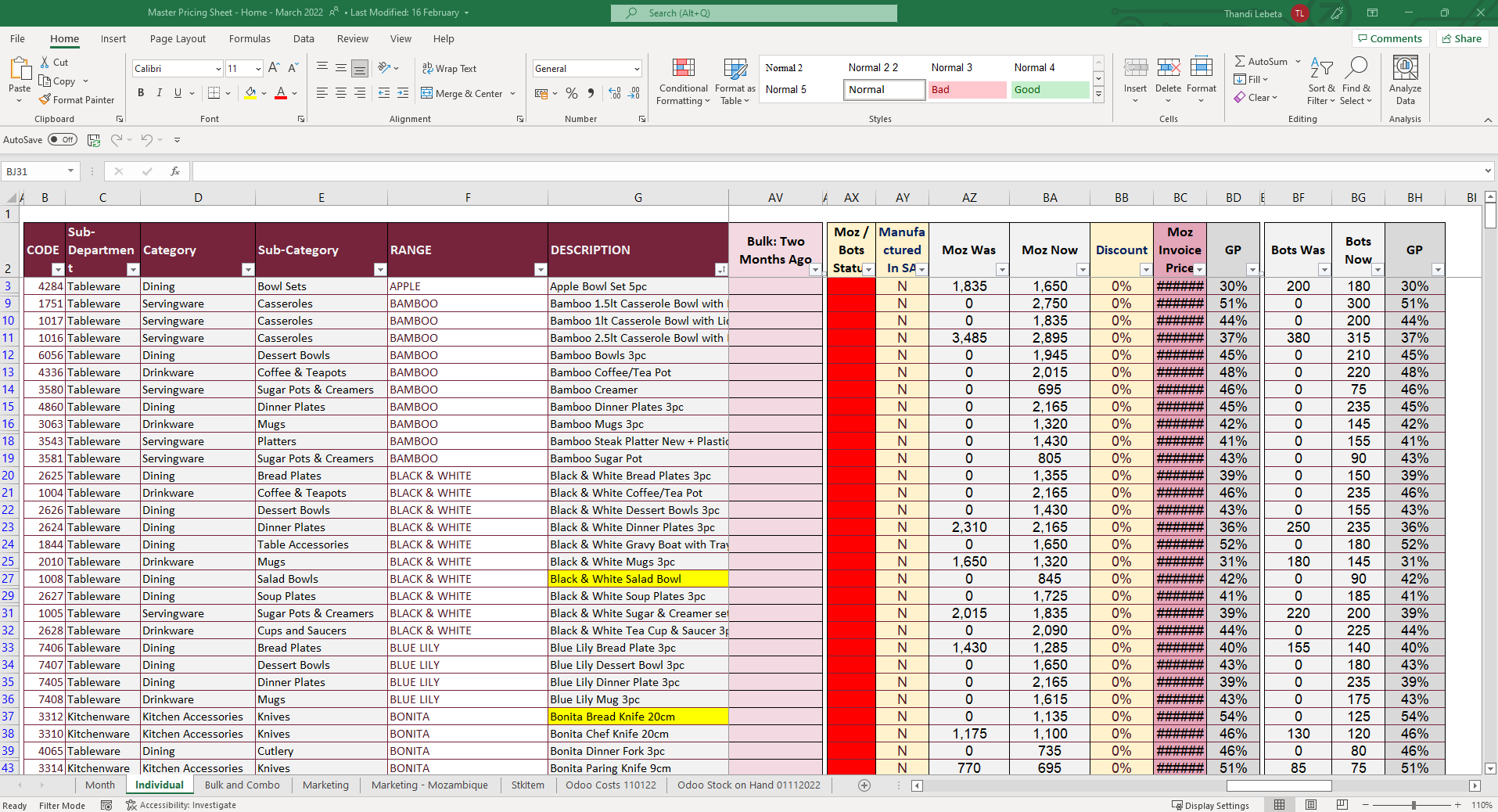Click the Format Painter brush
Image resolution: width=1498 pixels, height=812 pixels.
[45, 100]
